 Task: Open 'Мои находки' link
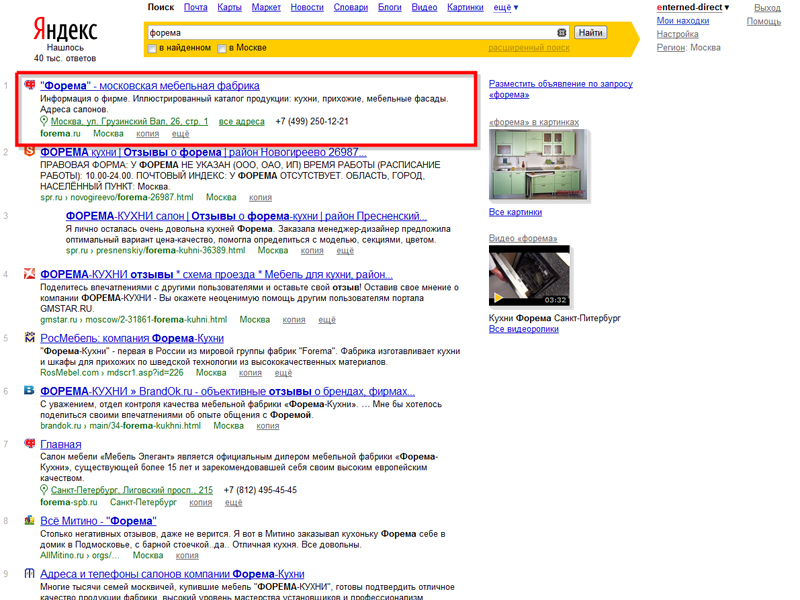pyautogui.click(x=683, y=21)
